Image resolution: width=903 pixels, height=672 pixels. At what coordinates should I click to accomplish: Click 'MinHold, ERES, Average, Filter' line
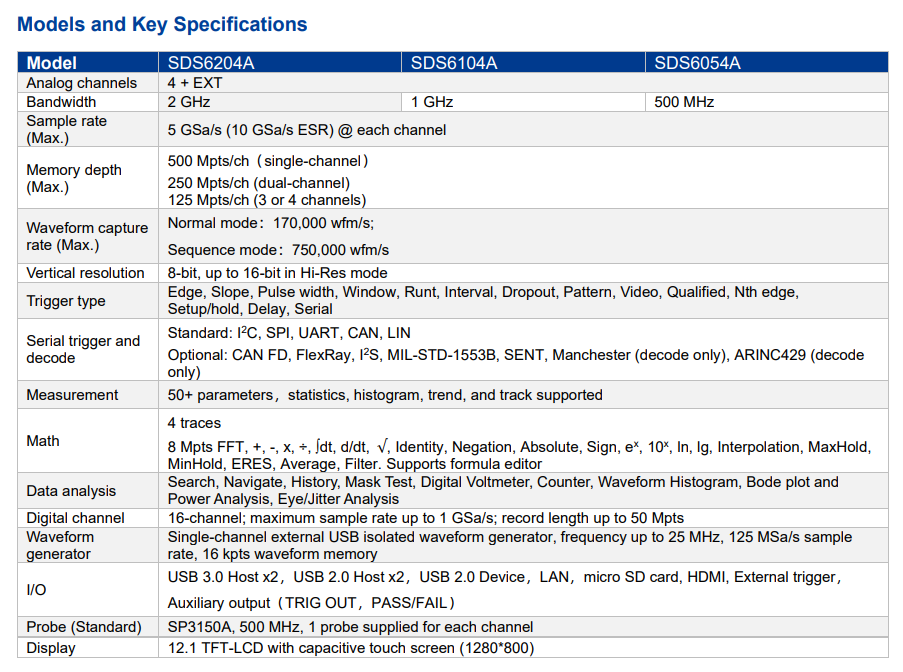point(355,464)
